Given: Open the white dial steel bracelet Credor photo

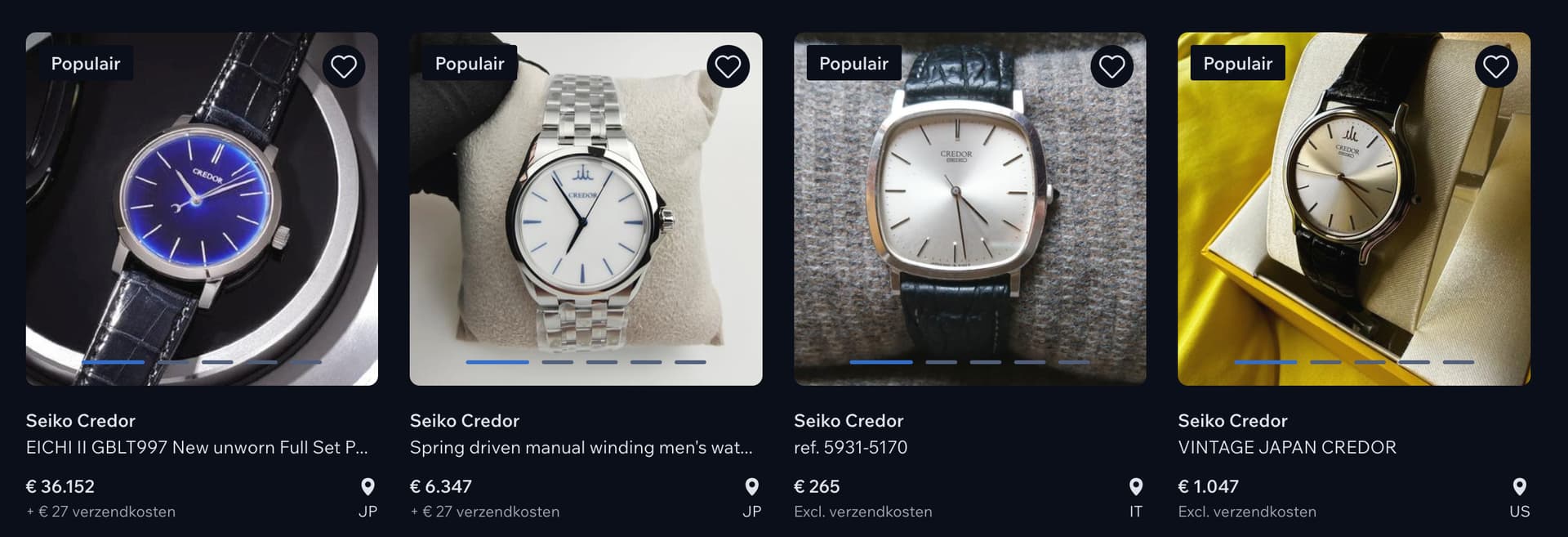Looking at the screenshot, I should [x=586, y=209].
